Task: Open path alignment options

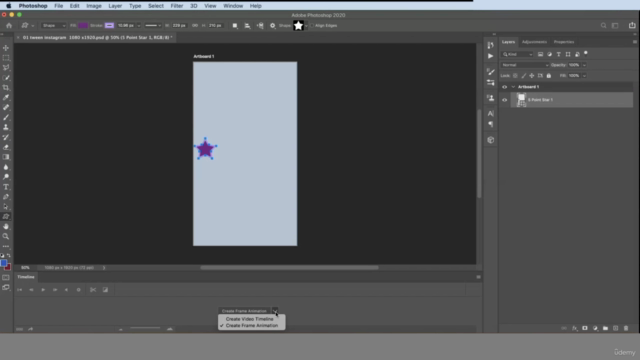Action: tap(247, 25)
